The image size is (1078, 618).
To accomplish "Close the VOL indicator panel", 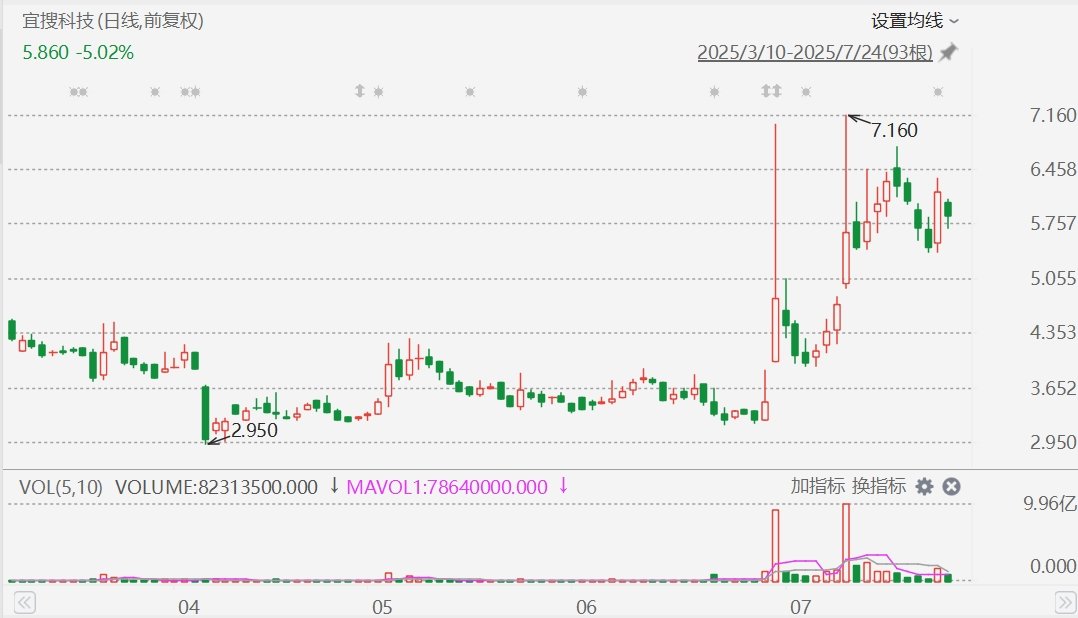I will pyautogui.click(x=952, y=487).
